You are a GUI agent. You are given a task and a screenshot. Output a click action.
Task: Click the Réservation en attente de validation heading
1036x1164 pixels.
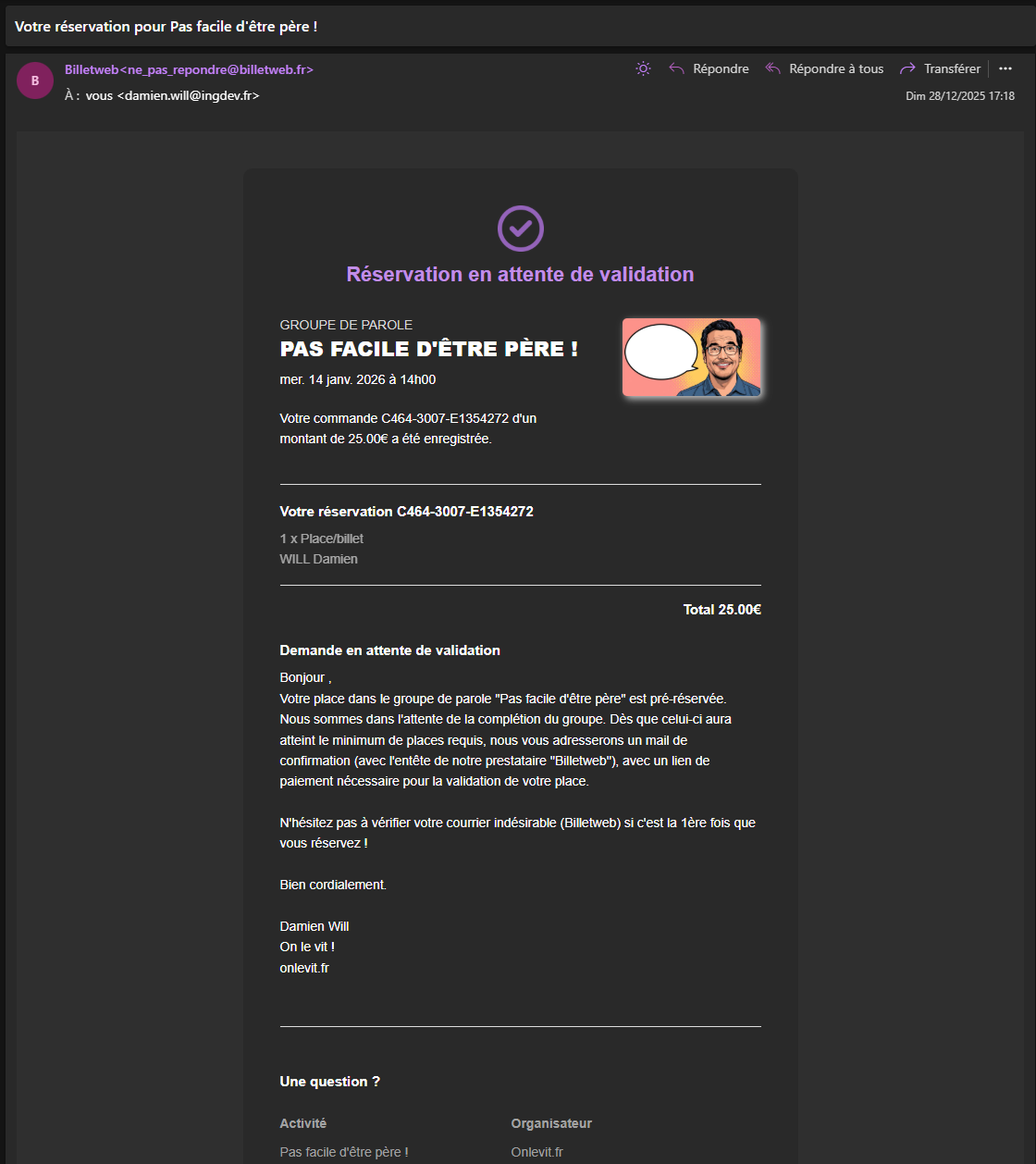click(x=520, y=274)
